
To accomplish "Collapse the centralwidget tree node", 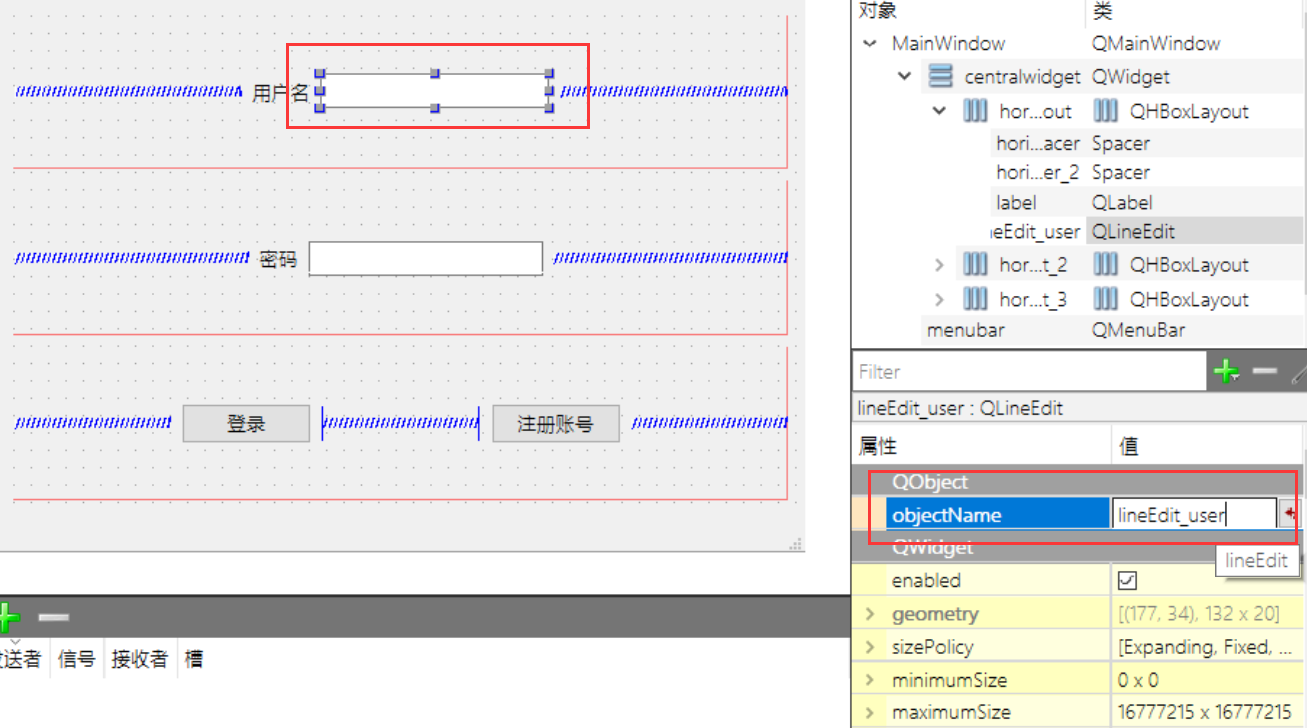I will pyautogui.click(x=905, y=76).
